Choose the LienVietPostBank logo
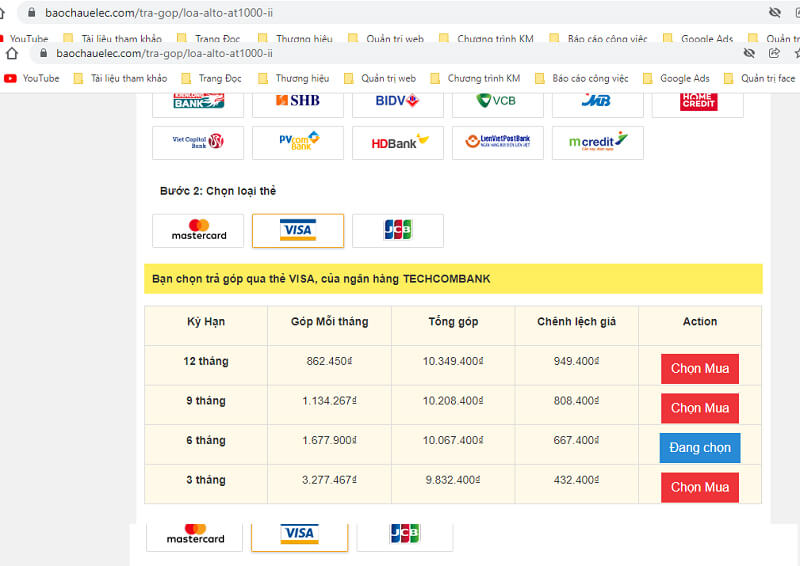 tap(497, 142)
